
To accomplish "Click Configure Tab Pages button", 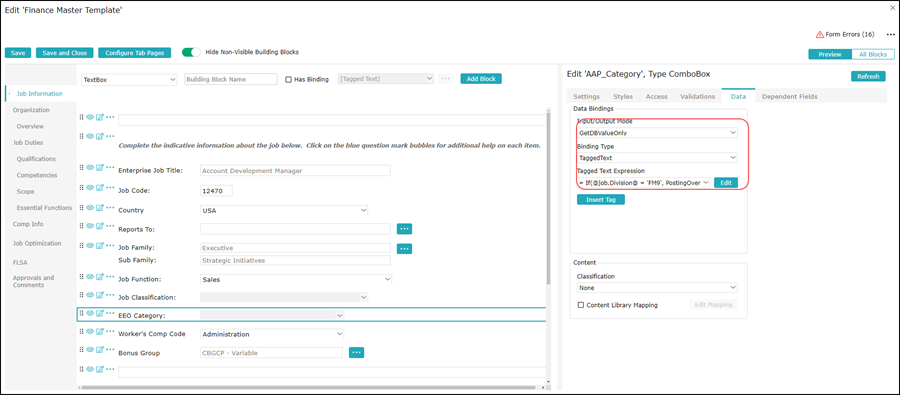I will coord(134,53).
